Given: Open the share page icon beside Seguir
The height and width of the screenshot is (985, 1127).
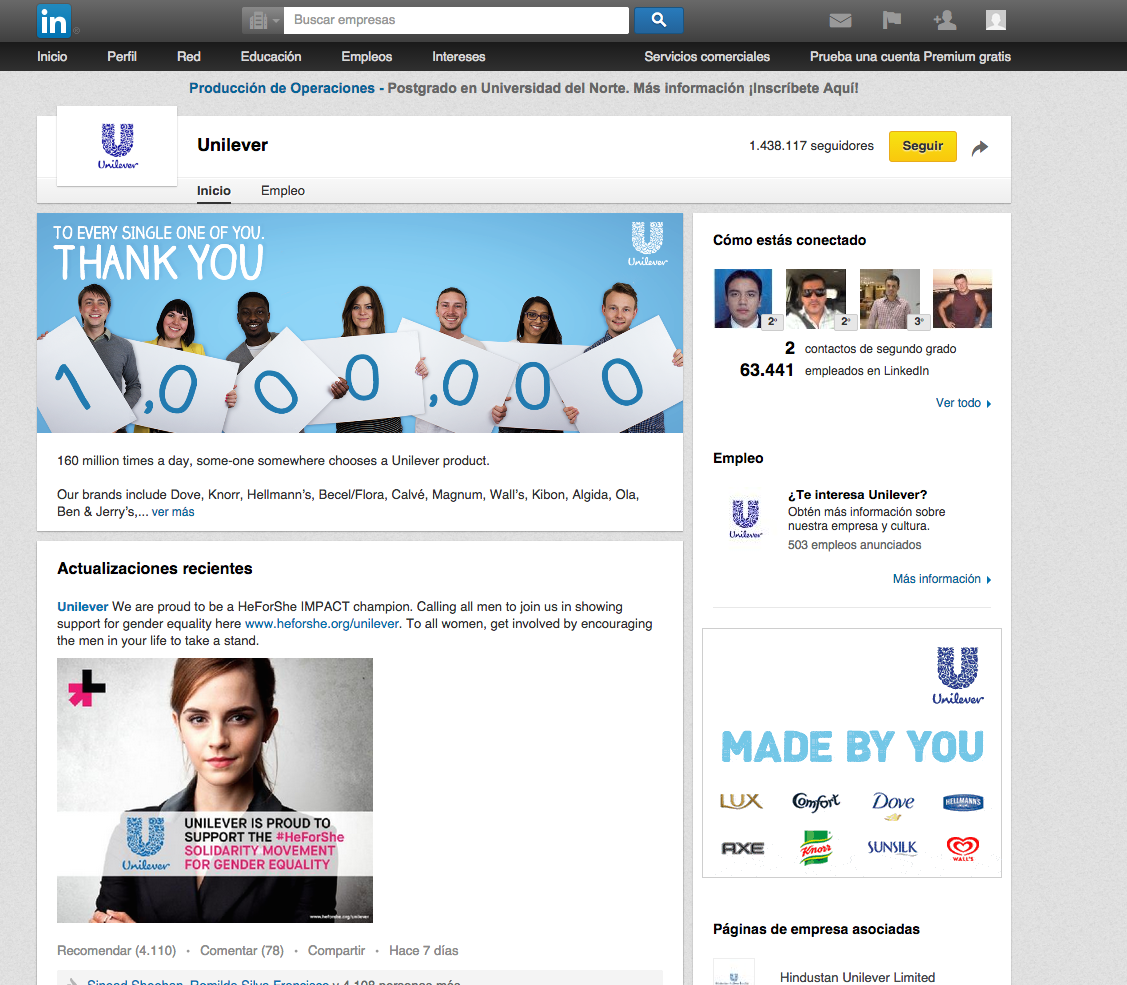Looking at the screenshot, I should 980,146.
